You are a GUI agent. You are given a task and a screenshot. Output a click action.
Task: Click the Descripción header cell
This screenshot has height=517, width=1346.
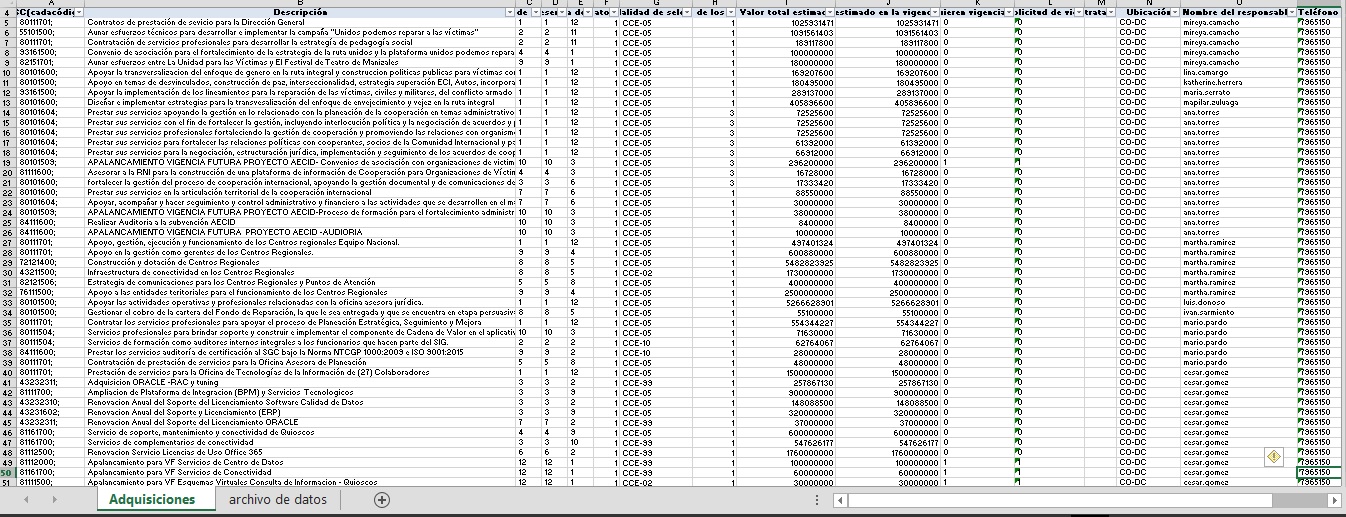click(298, 12)
